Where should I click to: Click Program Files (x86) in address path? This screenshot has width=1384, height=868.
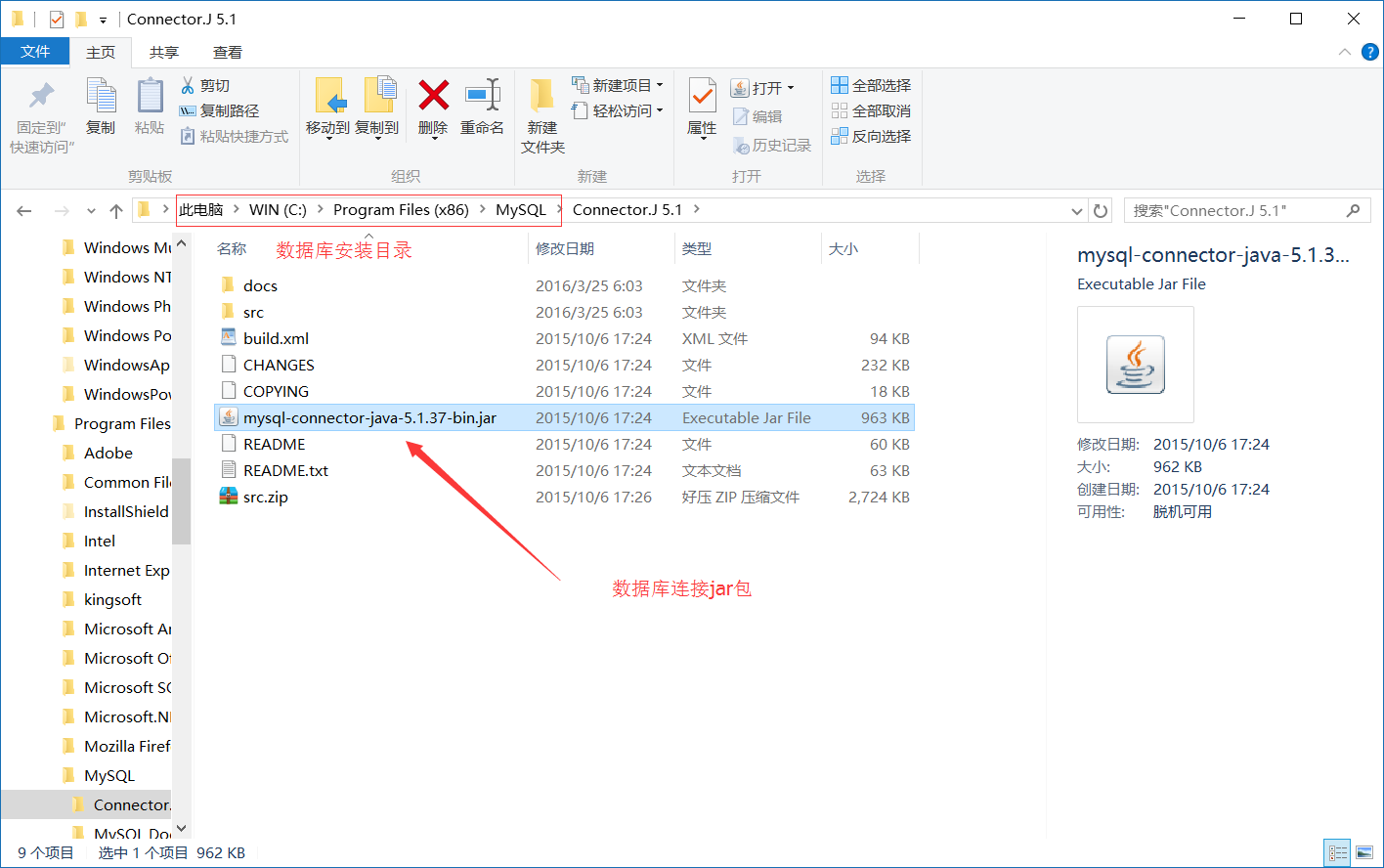pos(401,210)
